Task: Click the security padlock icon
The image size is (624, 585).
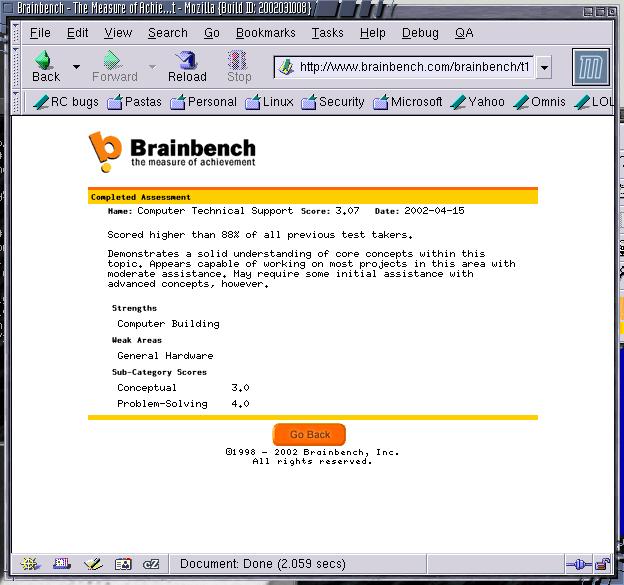Action: tap(603, 564)
